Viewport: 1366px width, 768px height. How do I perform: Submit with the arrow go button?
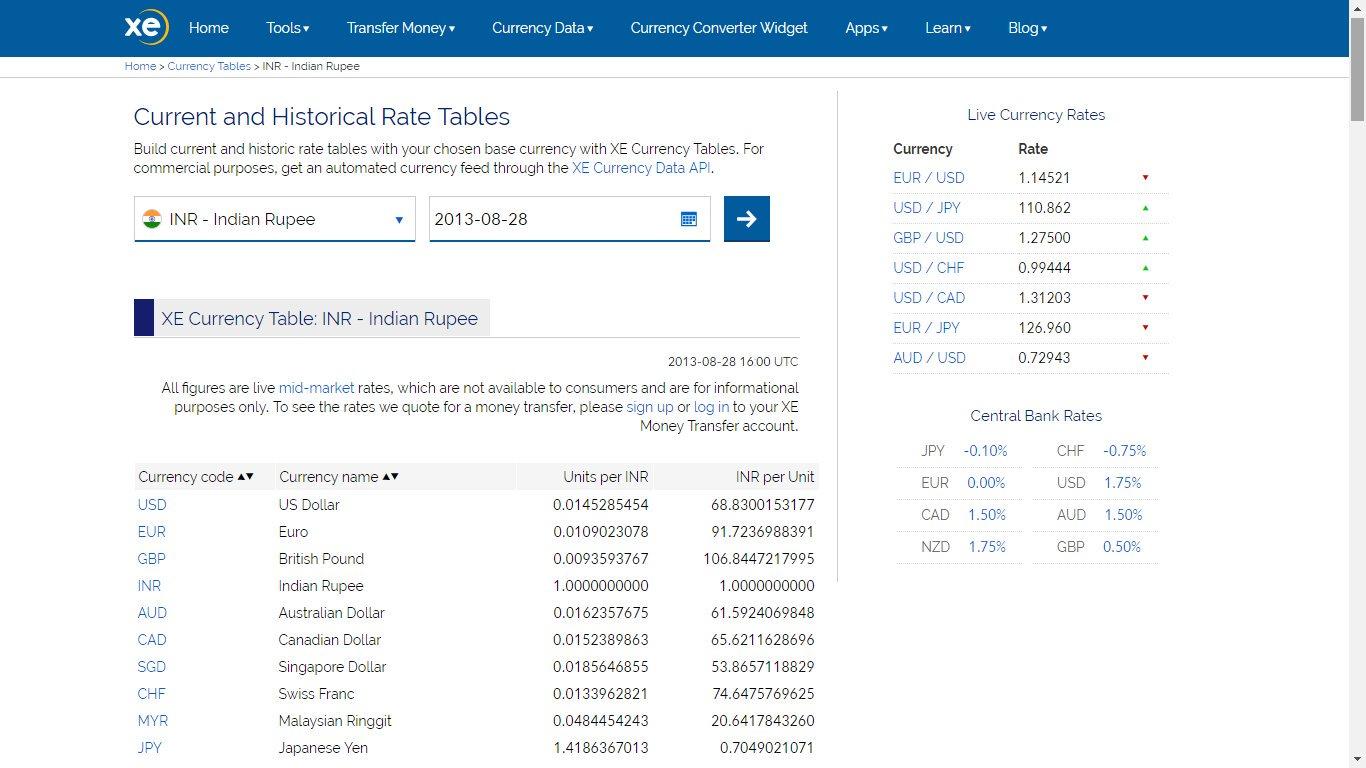[x=747, y=219]
